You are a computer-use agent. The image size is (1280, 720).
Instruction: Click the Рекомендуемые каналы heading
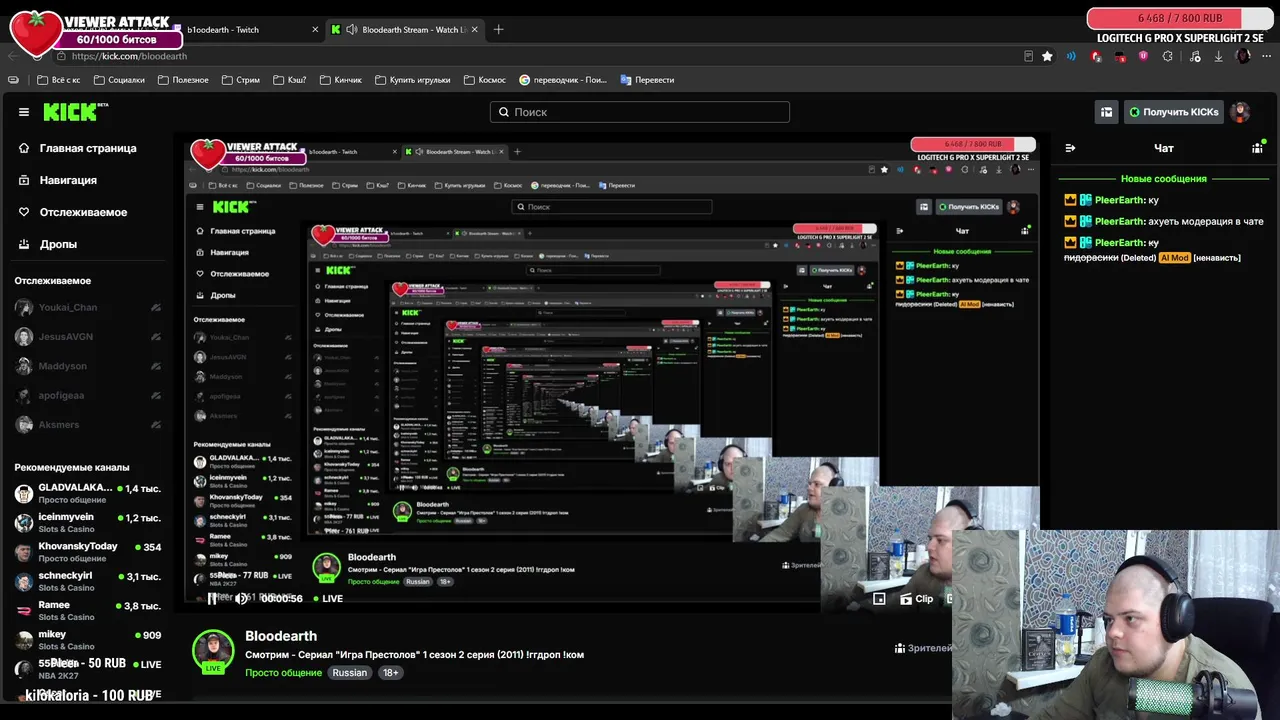point(72,467)
